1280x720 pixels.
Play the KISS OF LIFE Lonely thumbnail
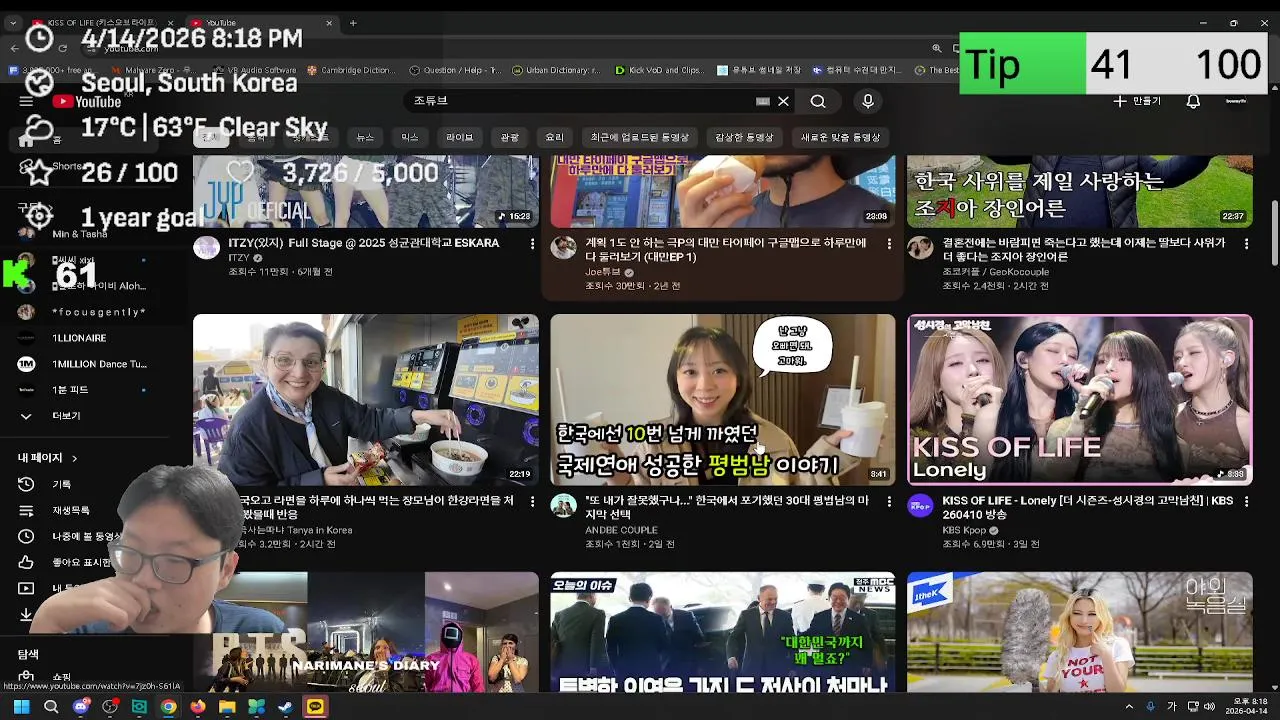1080,400
